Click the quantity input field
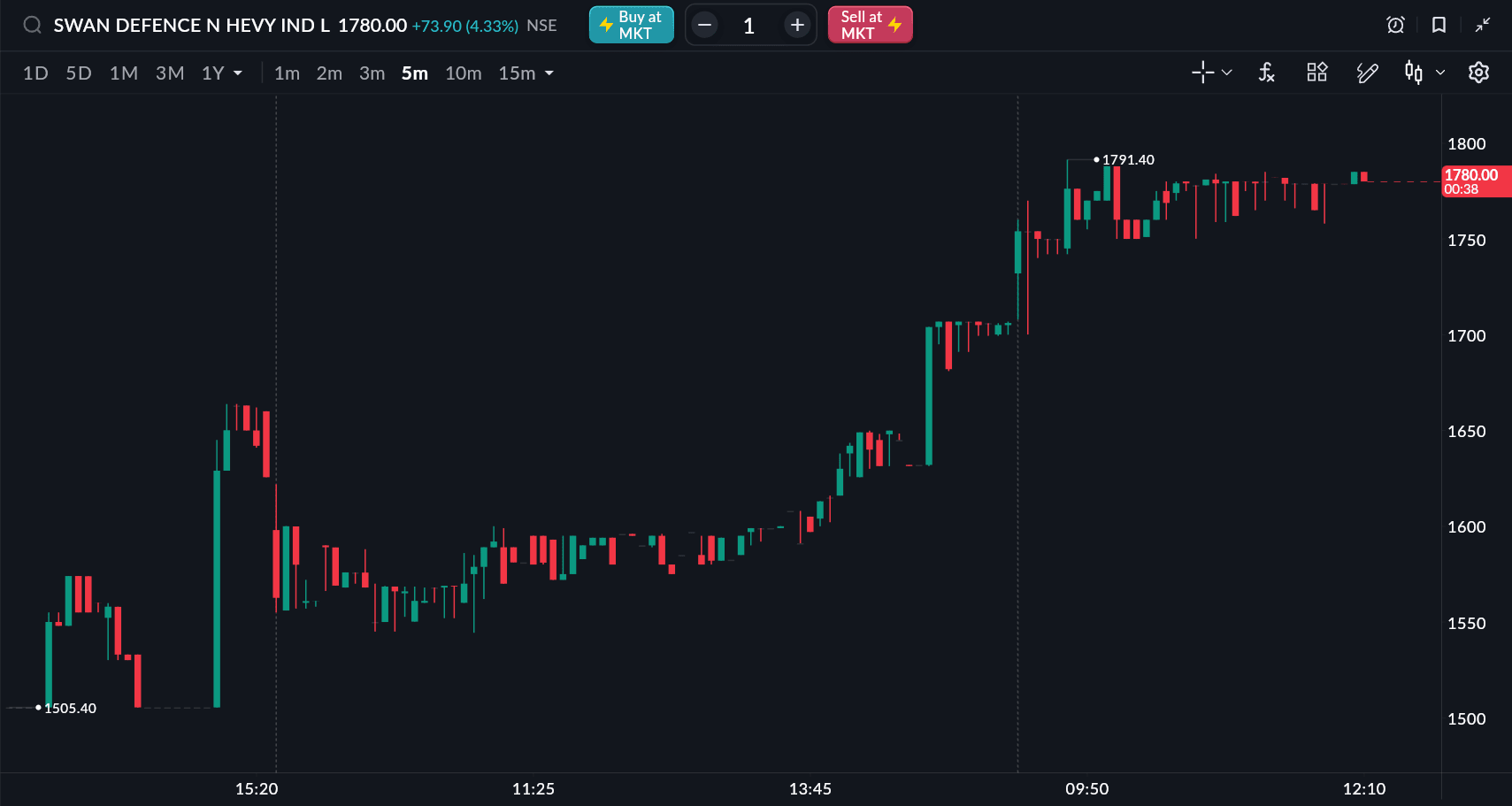Viewport: 1512px width, 806px height. (x=749, y=26)
